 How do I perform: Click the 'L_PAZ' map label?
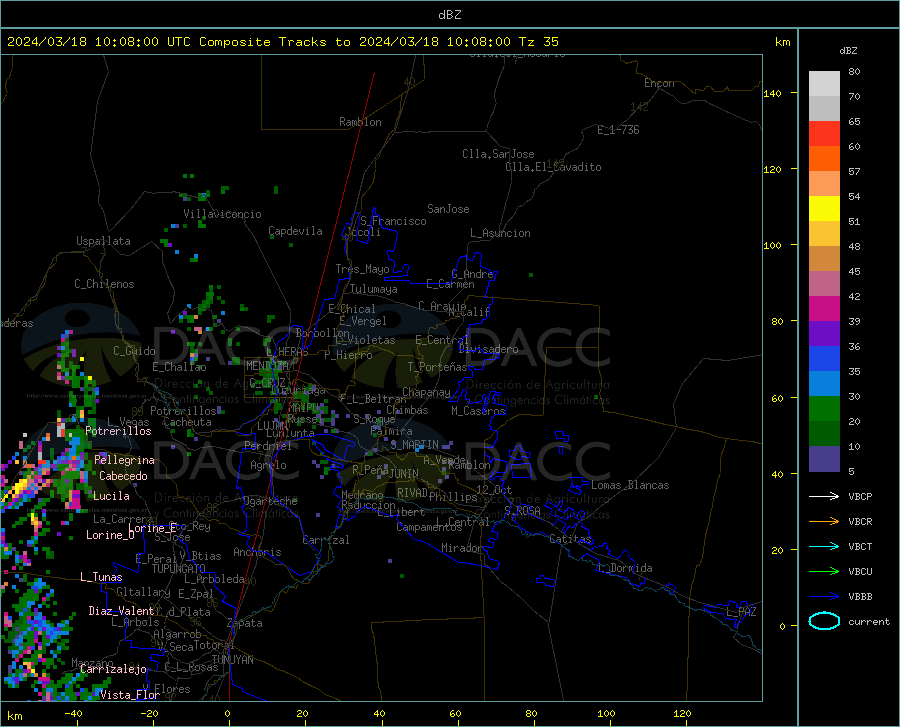[741, 612]
